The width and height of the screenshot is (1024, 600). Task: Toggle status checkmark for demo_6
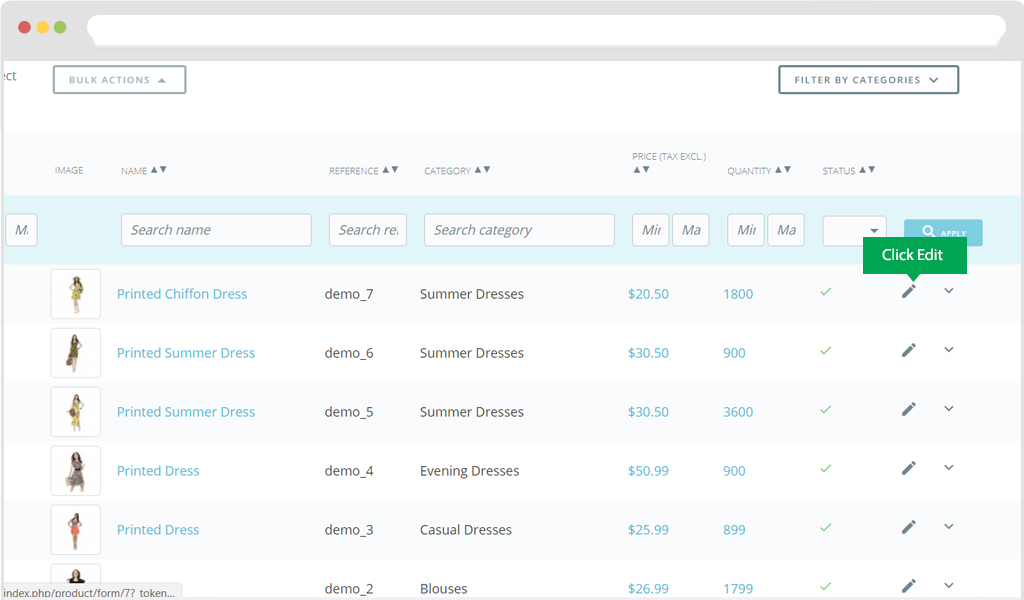pos(825,351)
